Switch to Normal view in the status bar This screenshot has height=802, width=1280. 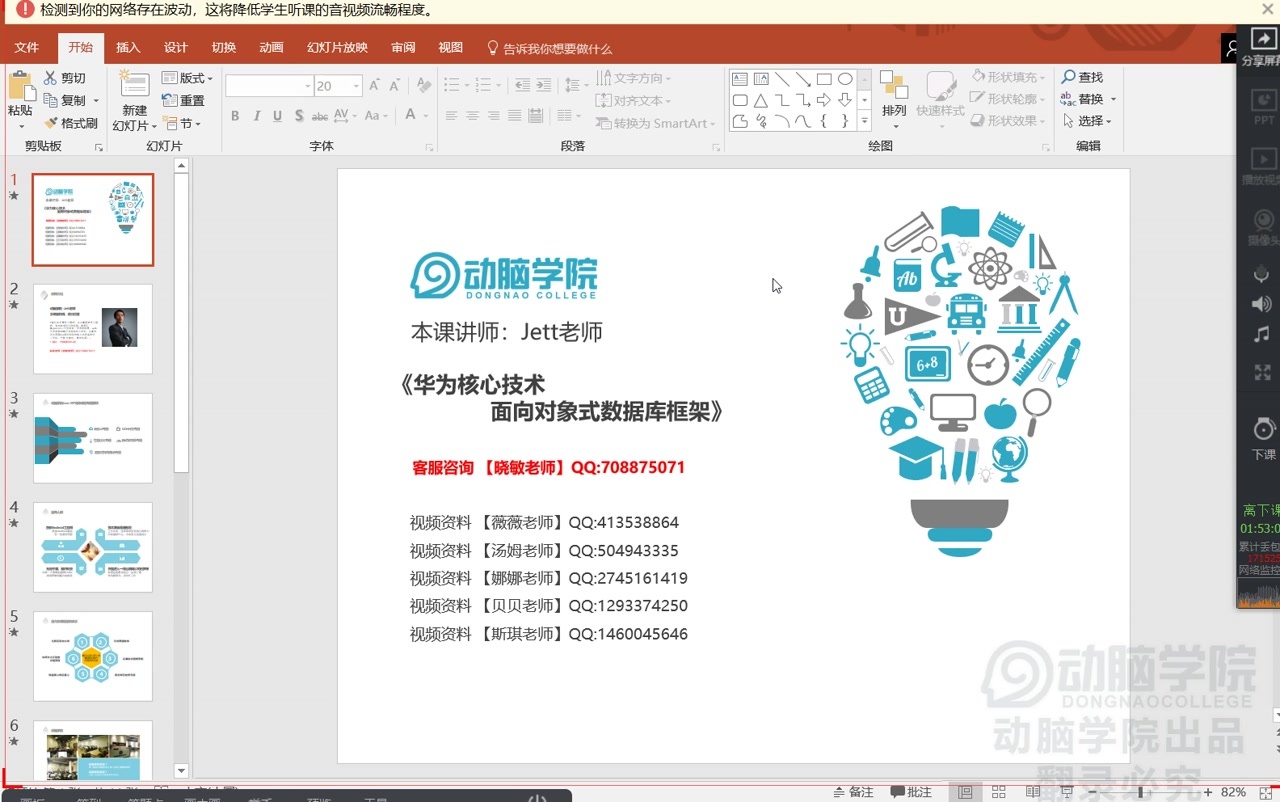coord(965,792)
